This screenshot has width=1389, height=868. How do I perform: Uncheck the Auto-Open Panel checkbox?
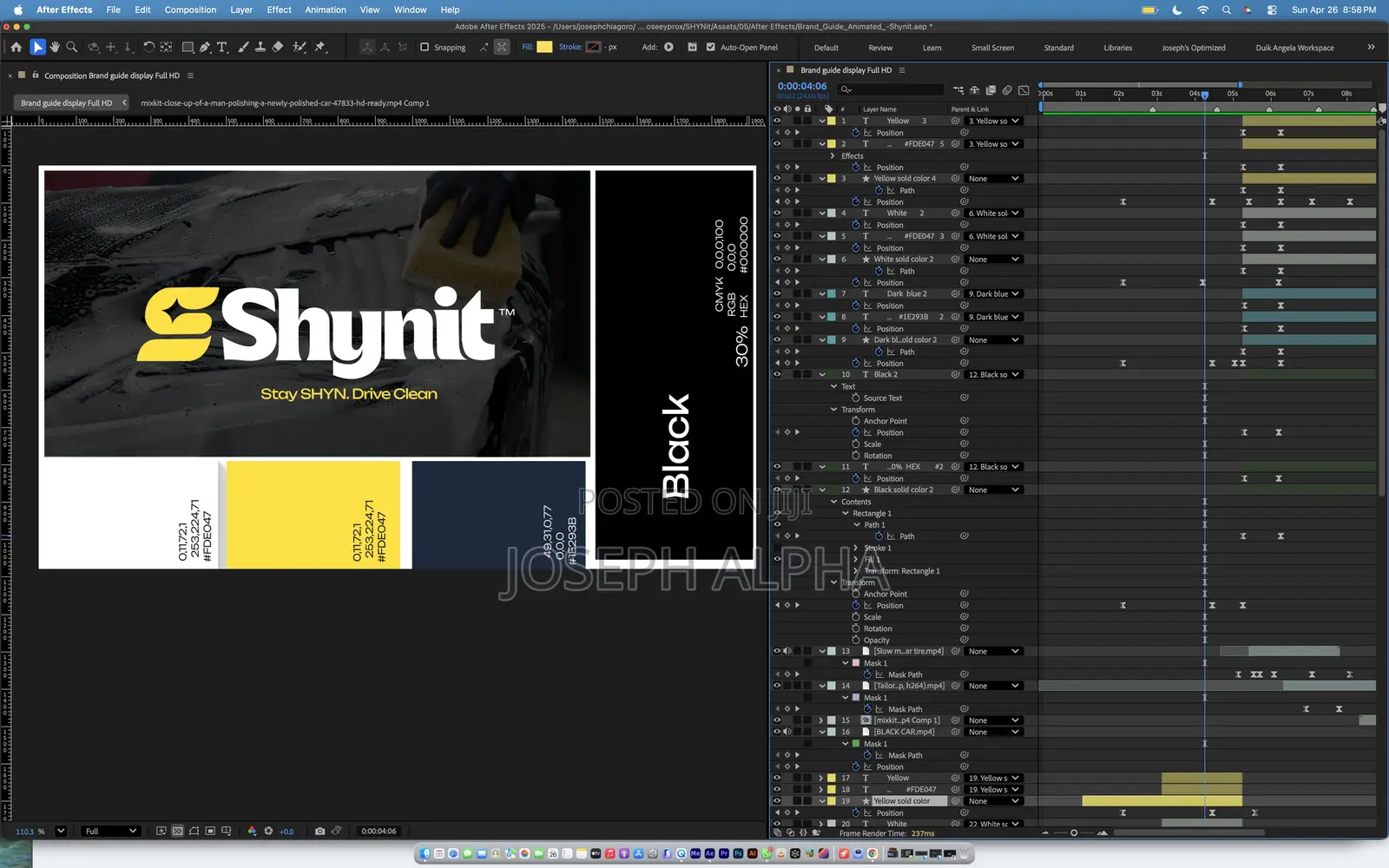[711, 47]
